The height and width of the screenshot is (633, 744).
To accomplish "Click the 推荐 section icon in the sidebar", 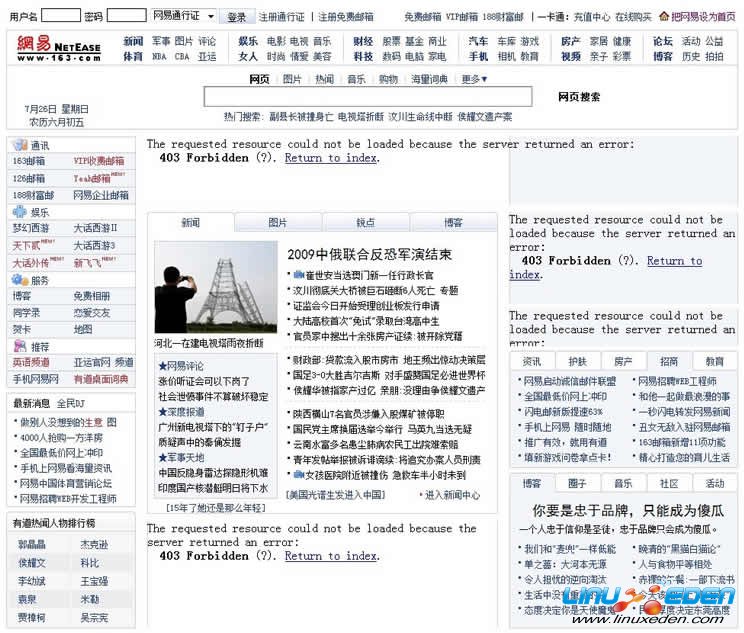I will (20, 346).
